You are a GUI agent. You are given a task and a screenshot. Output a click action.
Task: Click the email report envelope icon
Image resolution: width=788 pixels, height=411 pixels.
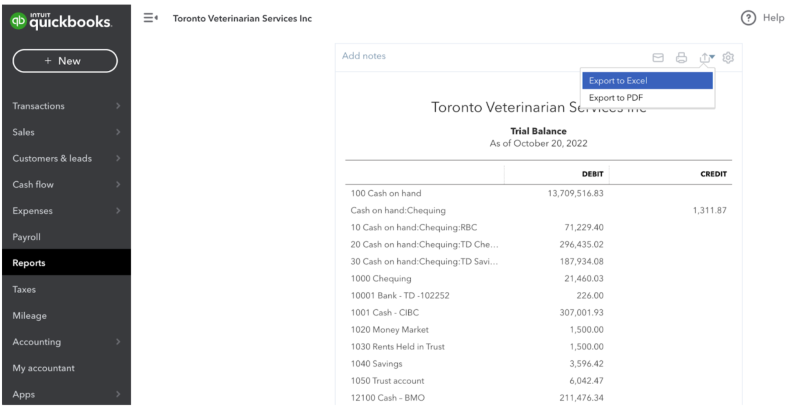(x=659, y=59)
